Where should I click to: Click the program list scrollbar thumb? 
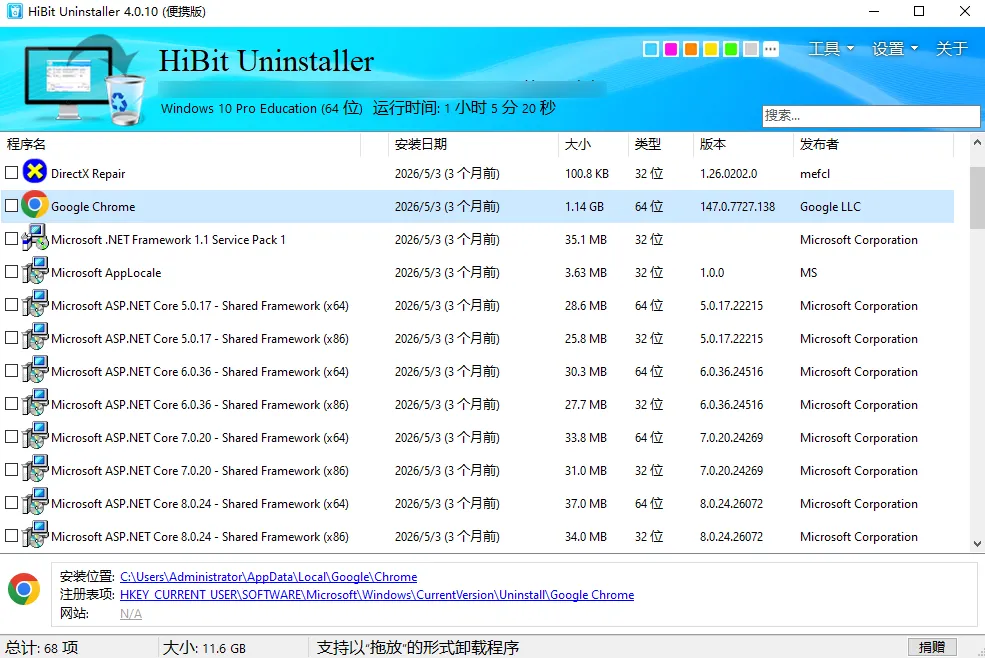point(977,197)
